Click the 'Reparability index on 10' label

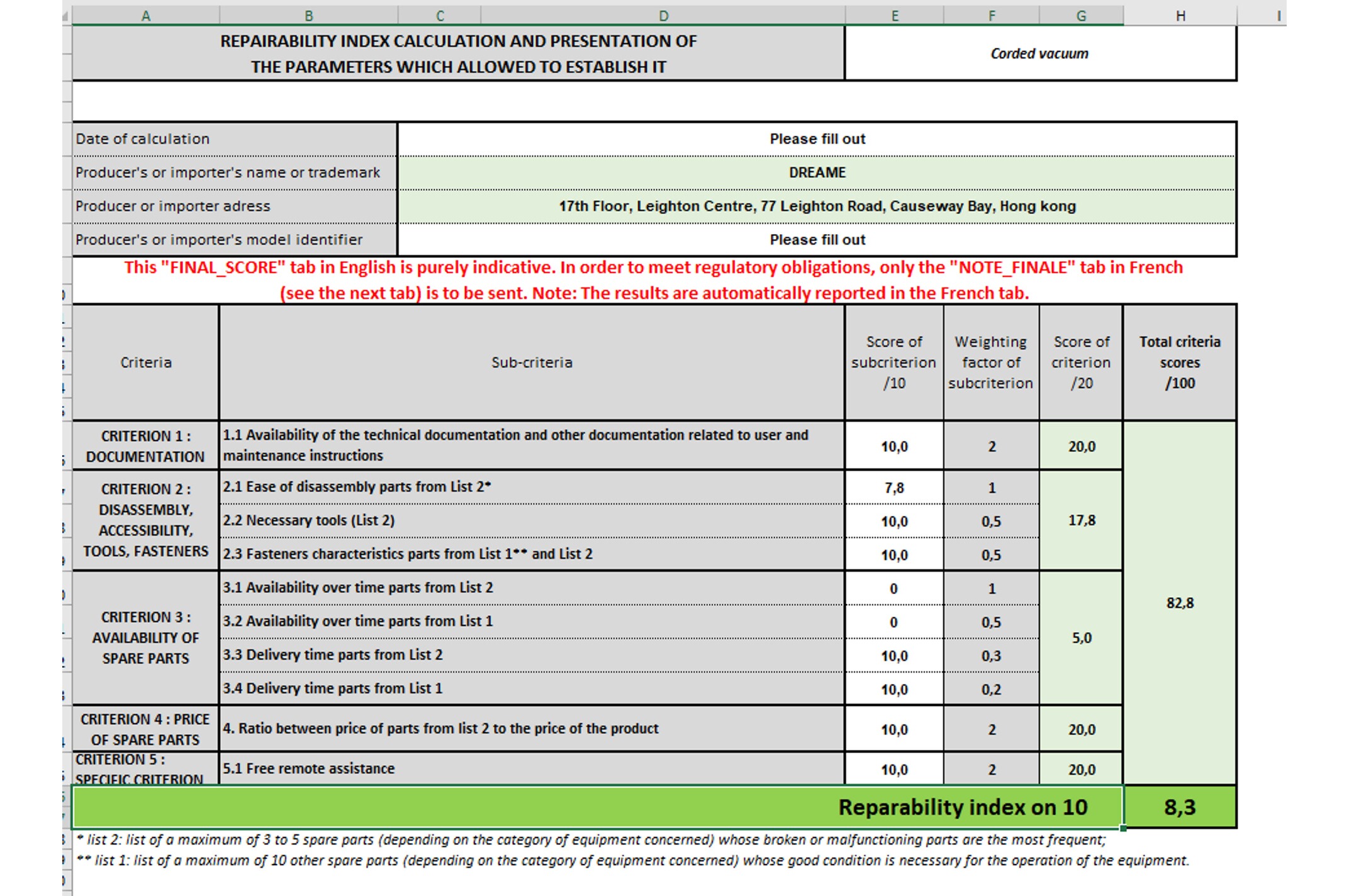pos(963,807)
